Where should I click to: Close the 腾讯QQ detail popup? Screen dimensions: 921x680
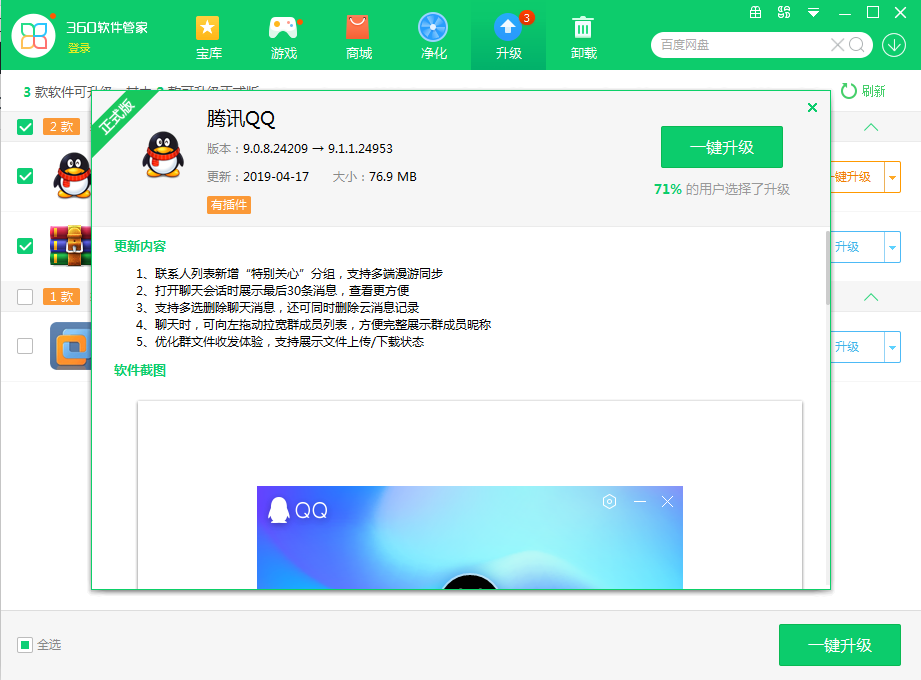tap(812, 107)
